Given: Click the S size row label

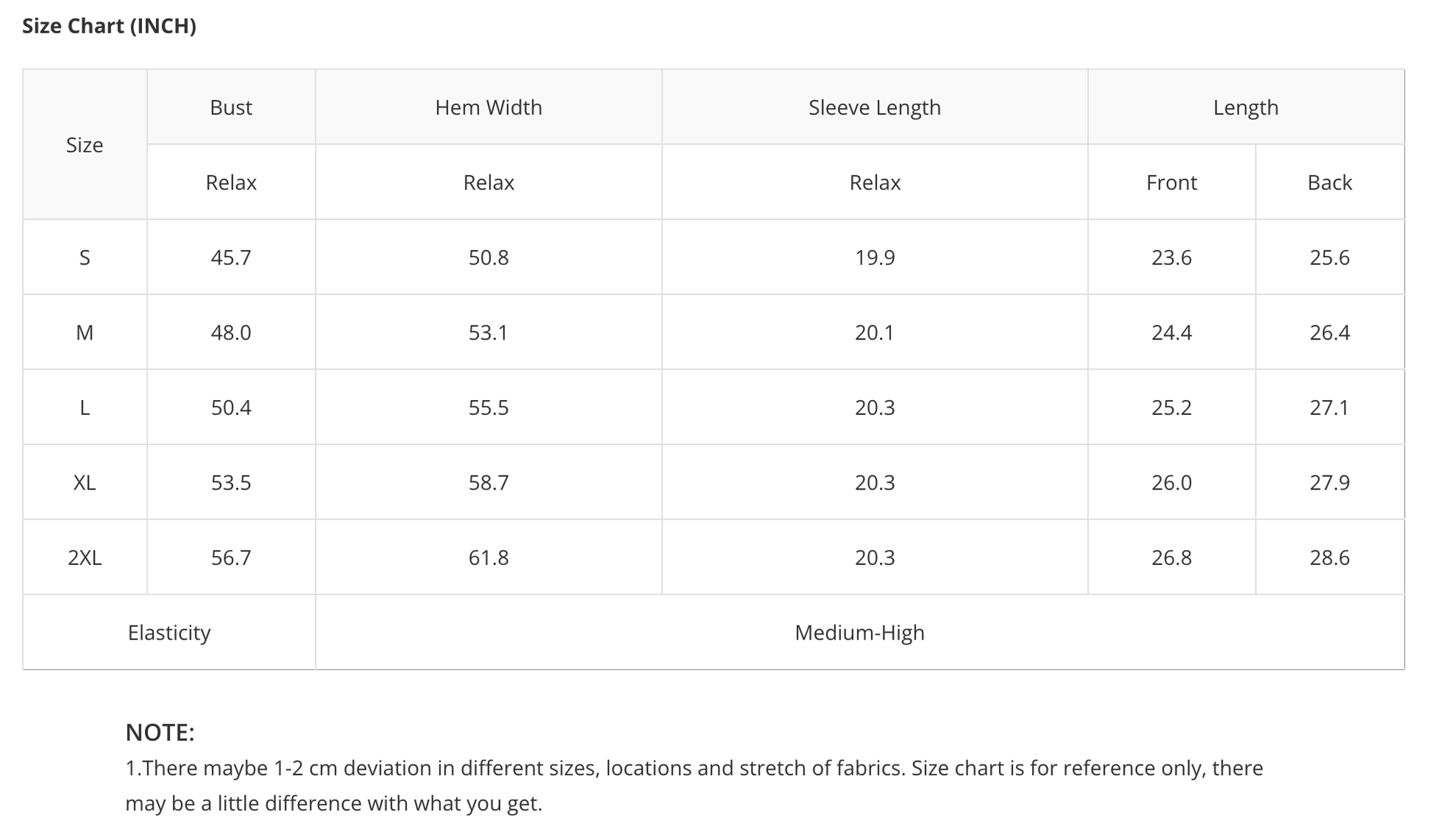Looking at the screenshot, I should [x=84, y=257].
